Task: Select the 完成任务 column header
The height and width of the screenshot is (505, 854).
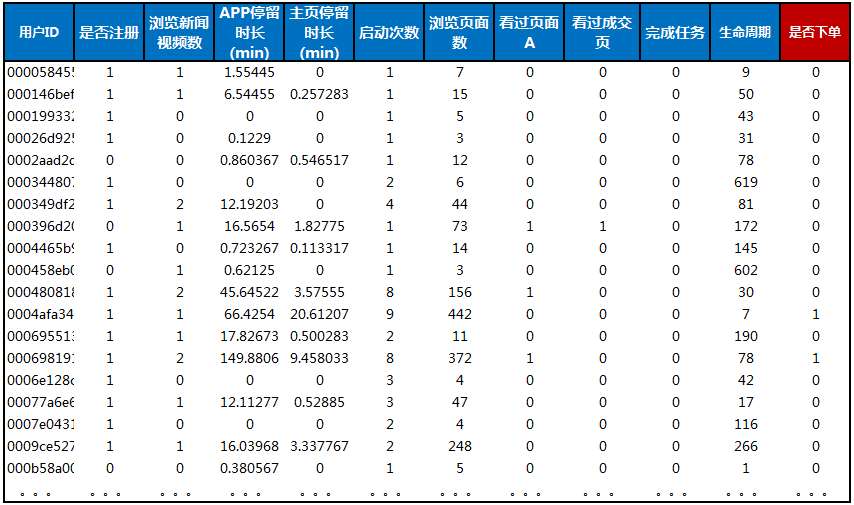Action: pyautogui.click(x=675, y=32)
